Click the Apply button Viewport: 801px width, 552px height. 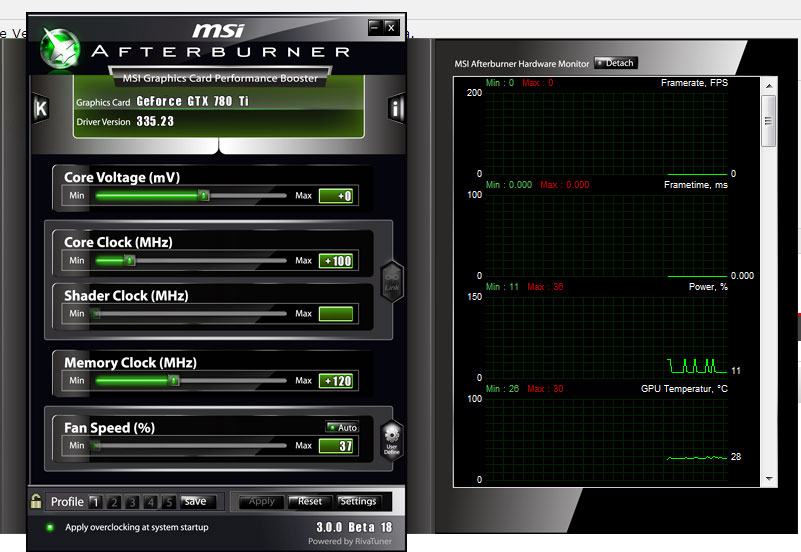pyautogui.click(x=262, y=501)
